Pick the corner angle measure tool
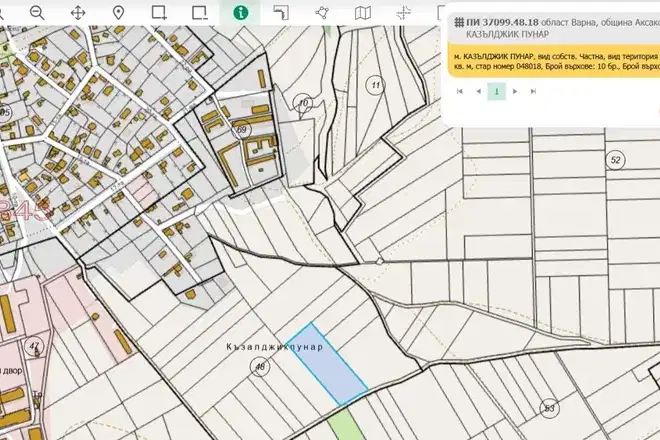The width and height of the screenshot is (660, 440). pyautogui.click(x=281, y=13)
